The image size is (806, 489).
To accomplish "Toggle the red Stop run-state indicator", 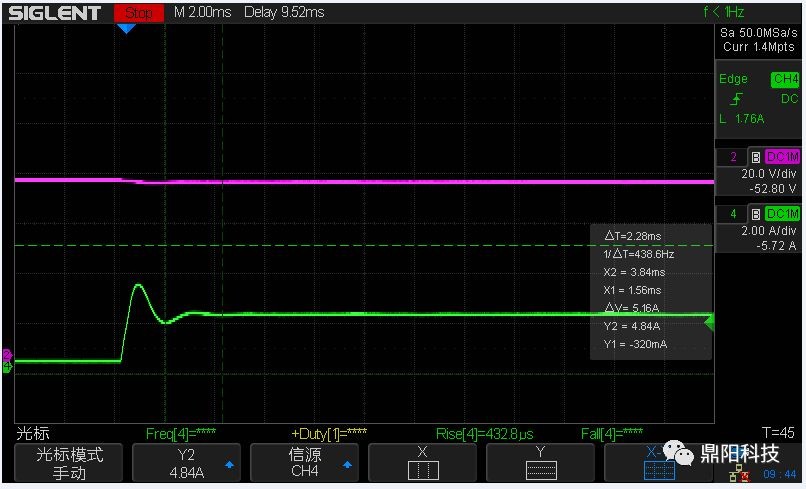I will 139,13.
